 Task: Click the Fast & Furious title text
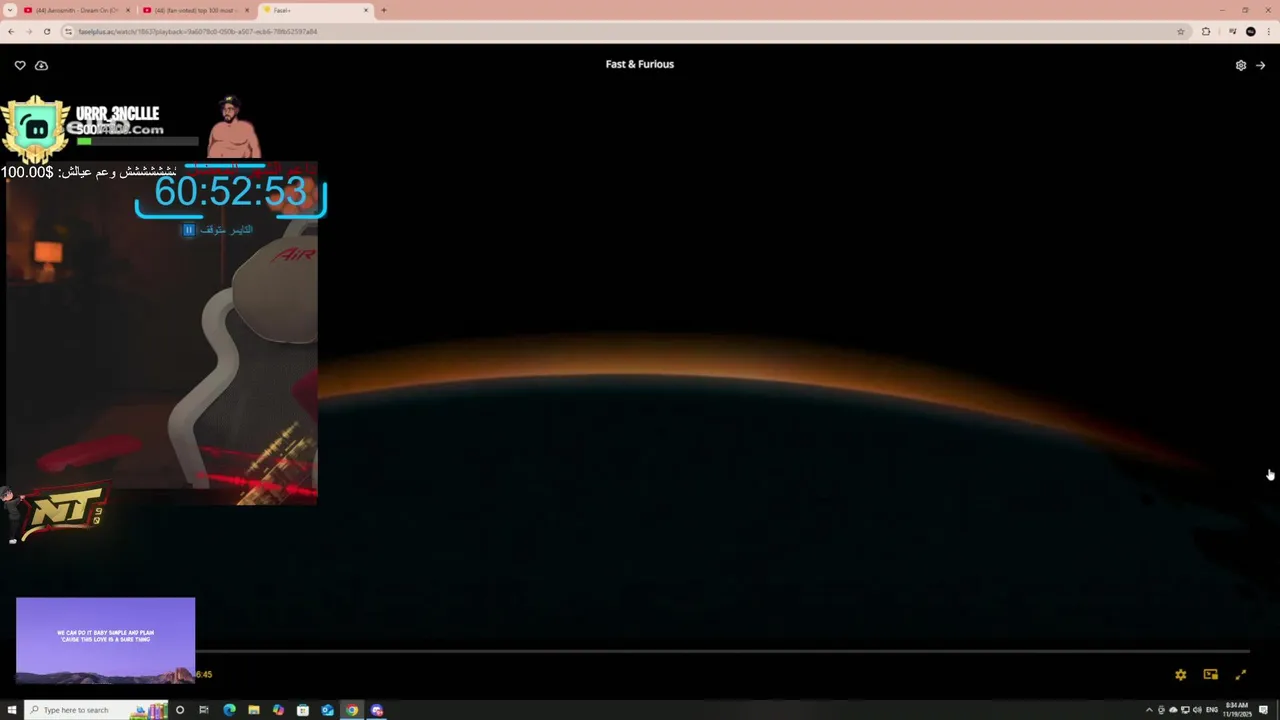coord(640,64)
